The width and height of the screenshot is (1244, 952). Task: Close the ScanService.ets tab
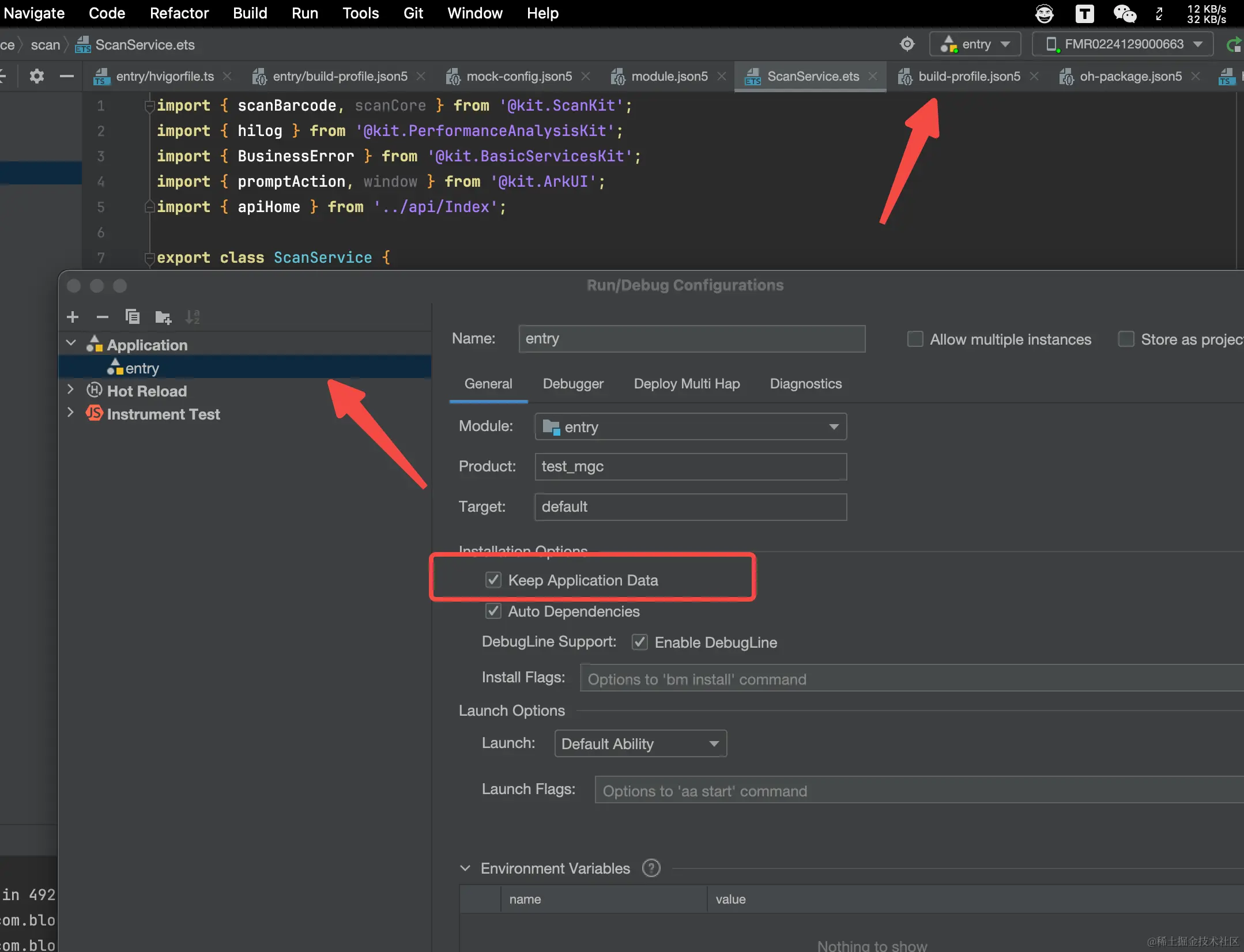(x=873, y=76)
